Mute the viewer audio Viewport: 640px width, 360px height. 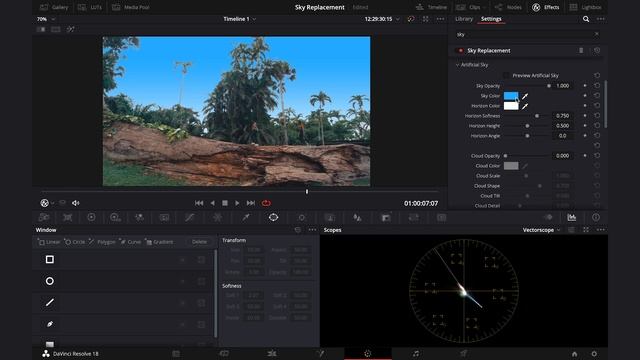pos(76,203)
